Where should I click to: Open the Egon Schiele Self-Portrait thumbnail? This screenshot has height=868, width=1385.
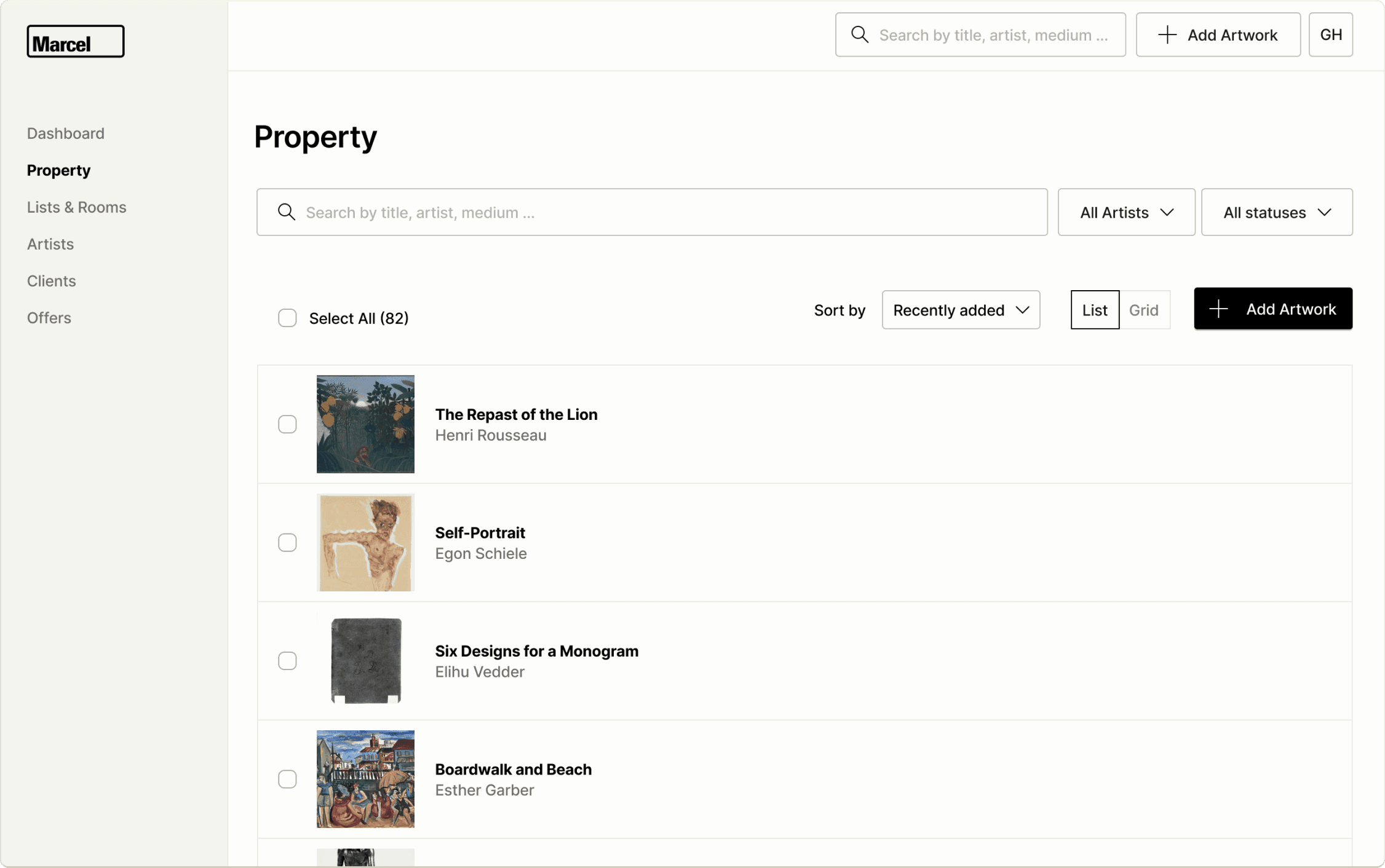(x=365, y=542)
